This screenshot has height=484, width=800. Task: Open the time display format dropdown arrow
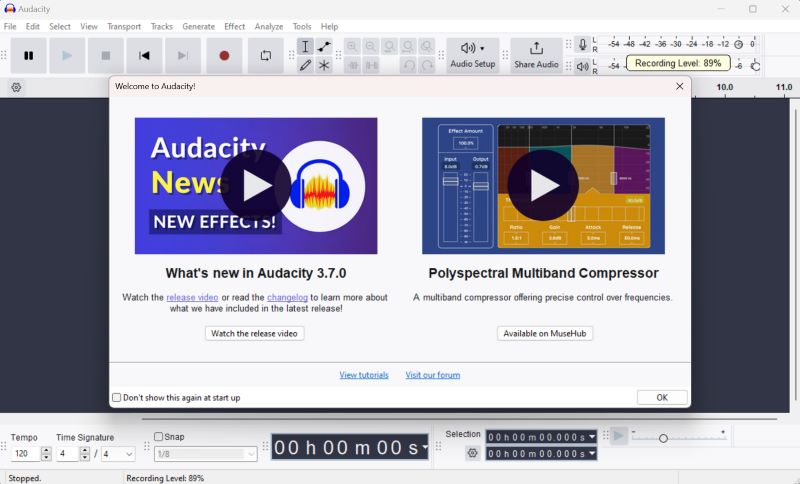point(424,448)
